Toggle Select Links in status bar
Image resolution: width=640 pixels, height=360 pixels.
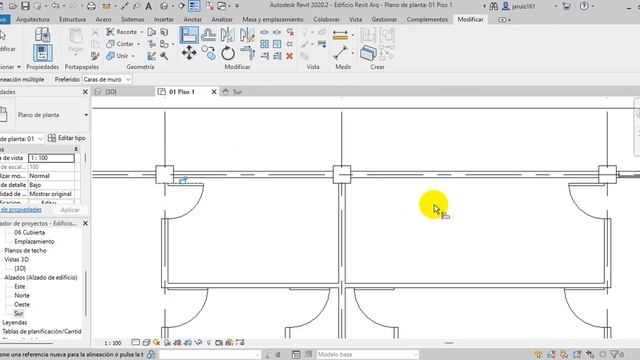(538, 354)
